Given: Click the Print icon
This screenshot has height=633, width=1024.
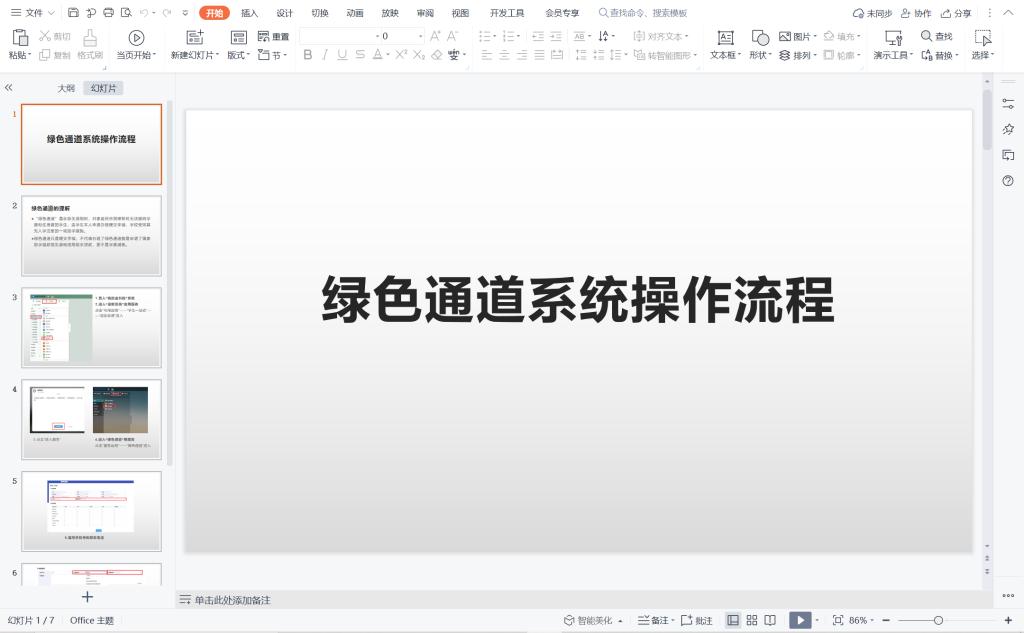Looking at the screenshot, I should (107, 13).
